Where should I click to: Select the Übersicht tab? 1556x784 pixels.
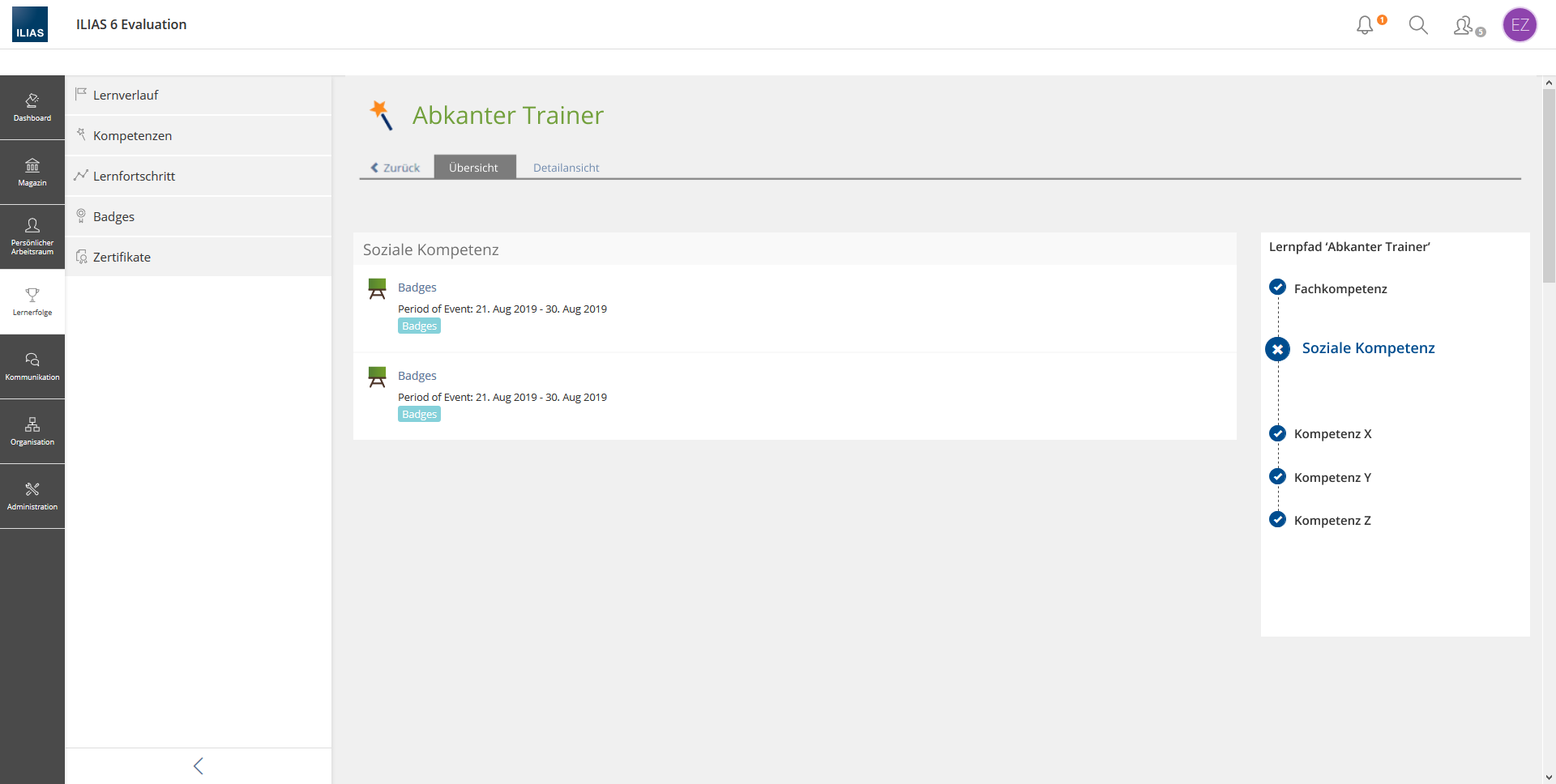(474, 167)
